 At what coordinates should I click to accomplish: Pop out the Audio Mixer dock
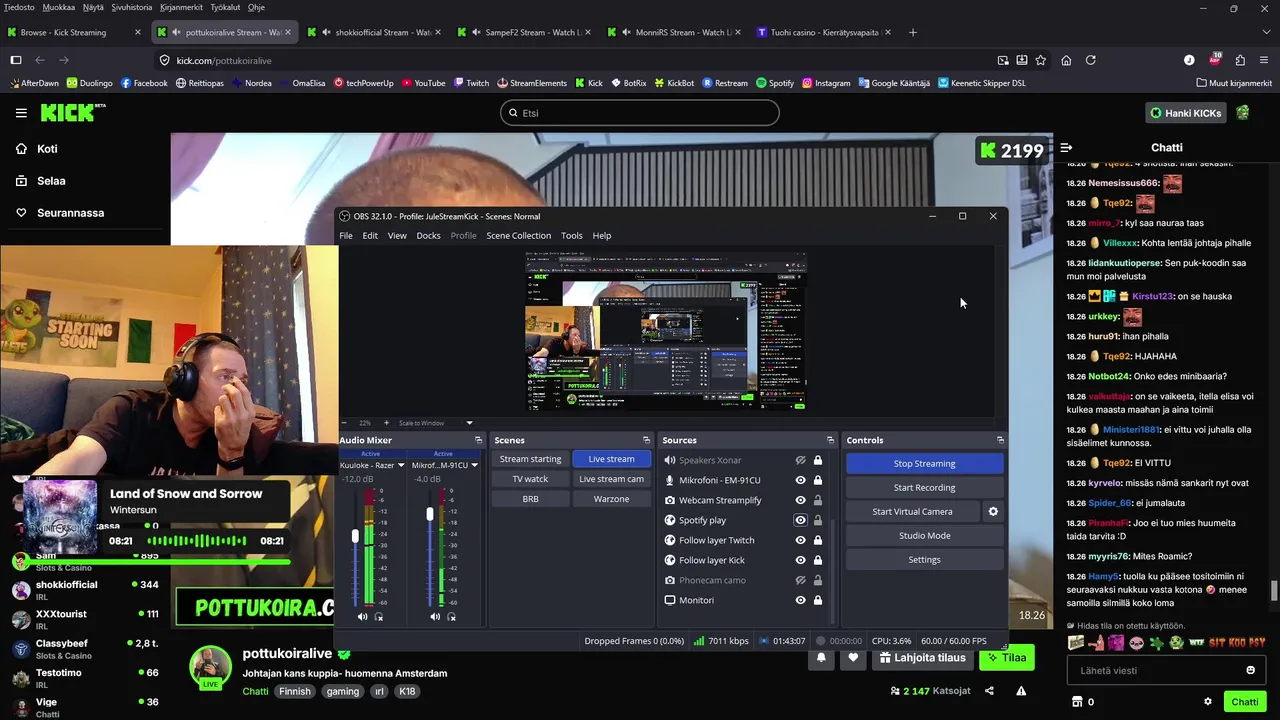[x=478, y=440]
